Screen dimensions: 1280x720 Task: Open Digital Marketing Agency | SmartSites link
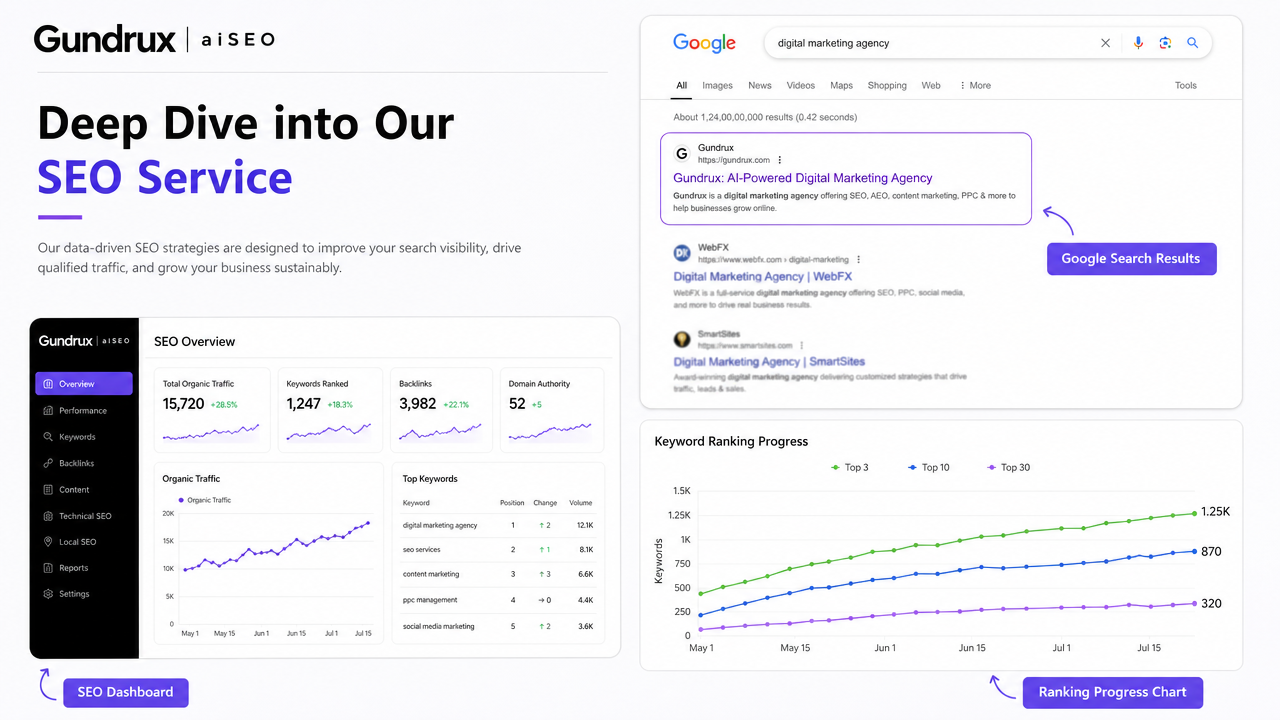769,361
